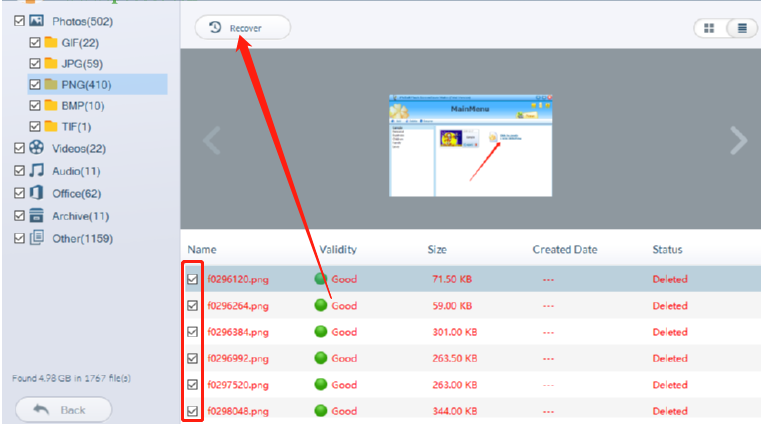This screenshot has width=768, height=425.
Task: Click the TIF folder icon
Action: (x=51, y=126)
